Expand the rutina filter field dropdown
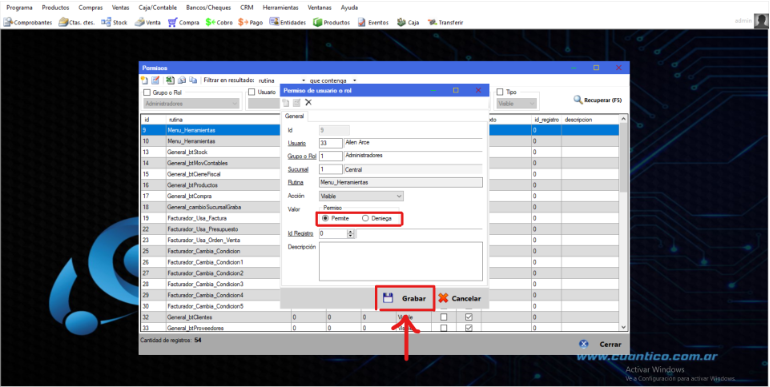The image size is (770, 387). click(282, 81)
